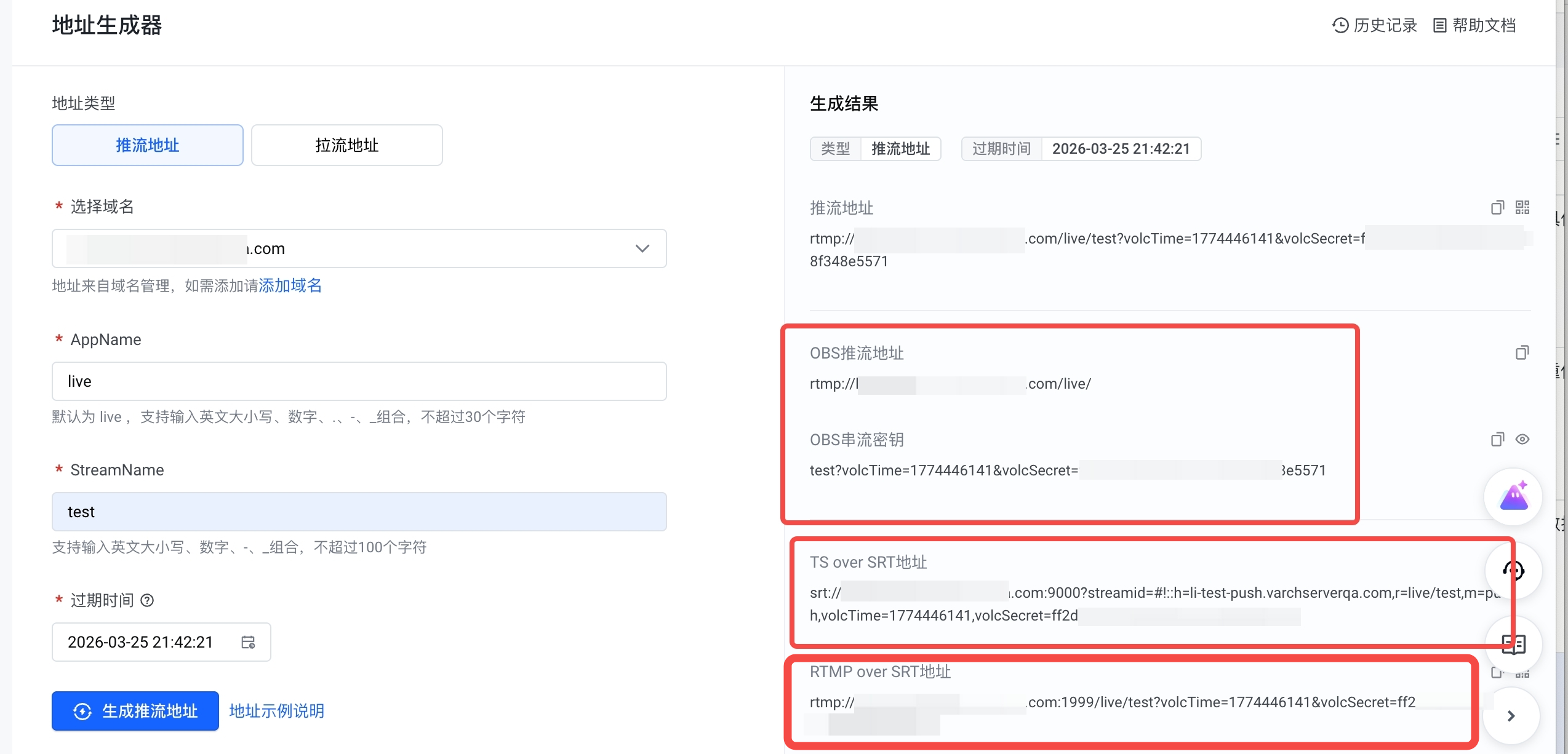The height and width of the screenshot is (754, 1568).
Task: Click the 添加域名 link
Action: click(x=290, y=285)
